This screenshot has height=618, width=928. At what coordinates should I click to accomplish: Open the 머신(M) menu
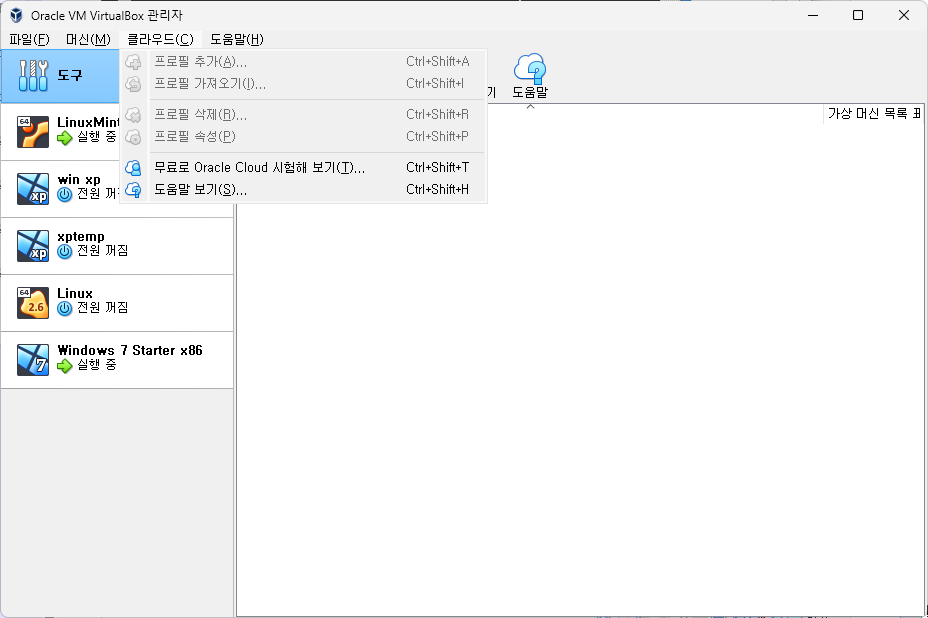pos(88,40)
